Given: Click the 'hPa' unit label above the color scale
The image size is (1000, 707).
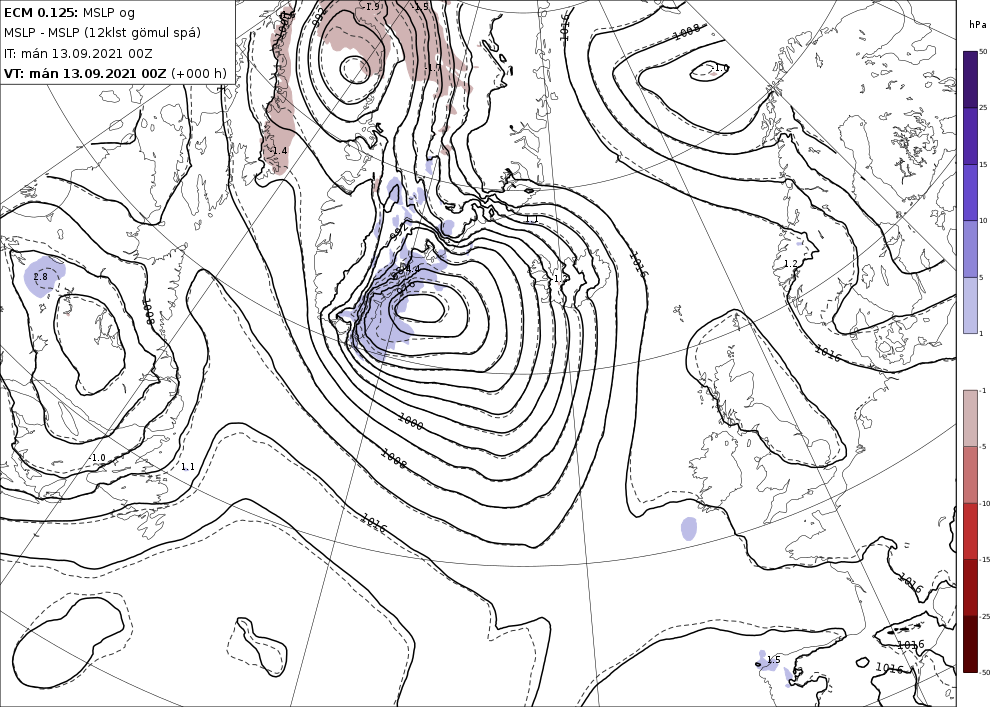Looking at the screenshot, I should 977,25.
